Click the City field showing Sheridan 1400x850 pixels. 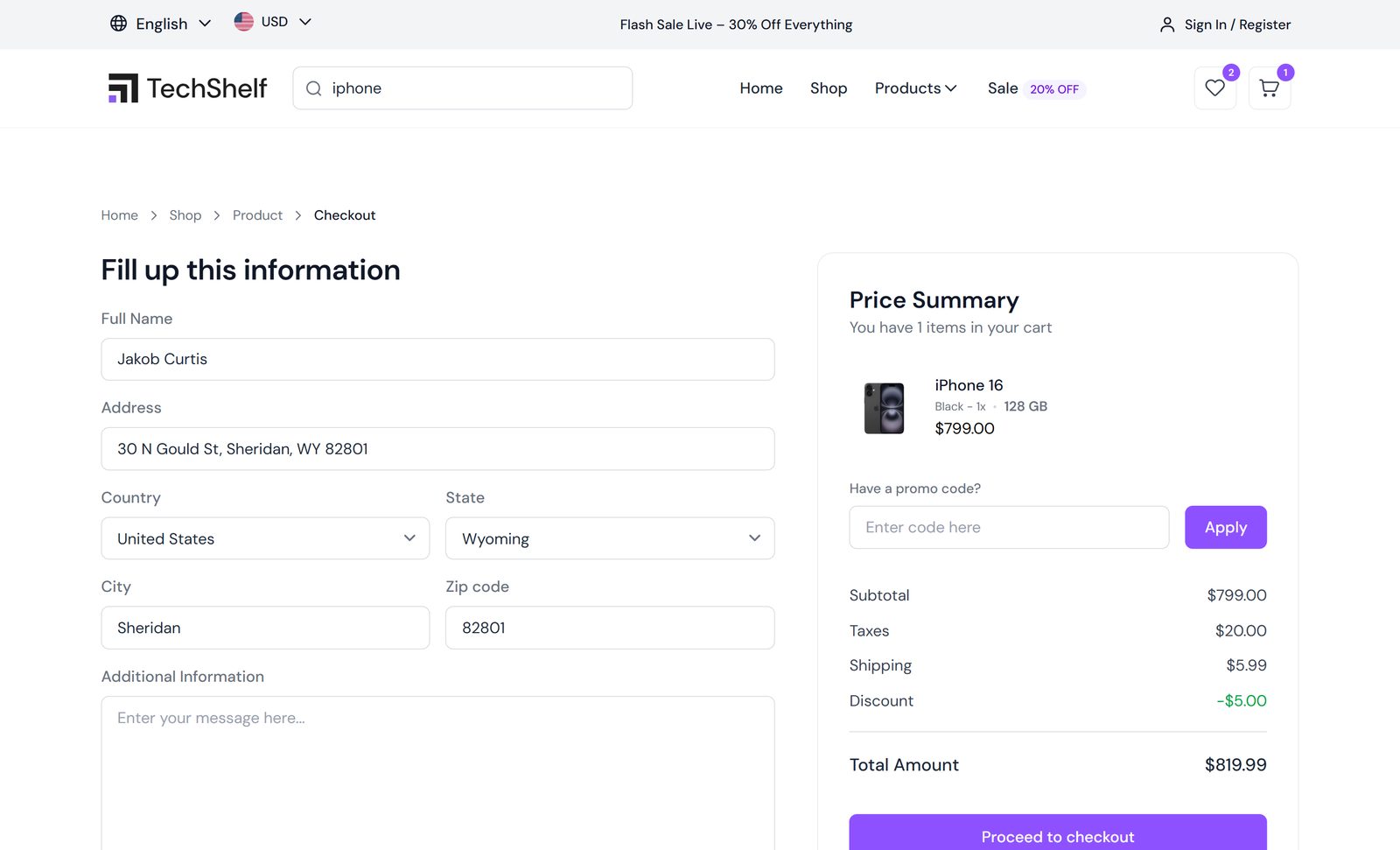tap(265, 628)
